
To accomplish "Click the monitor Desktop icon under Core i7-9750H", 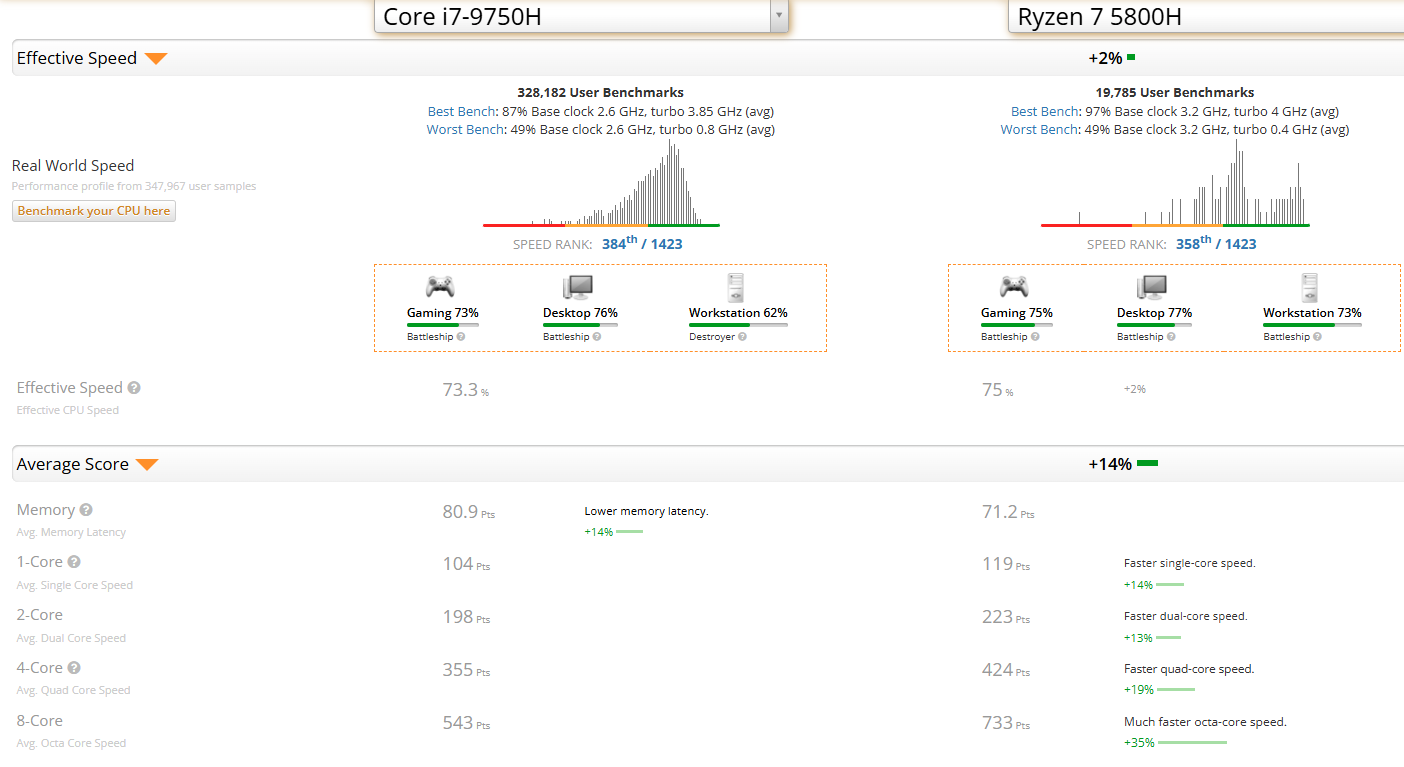I will pos(578,287).
